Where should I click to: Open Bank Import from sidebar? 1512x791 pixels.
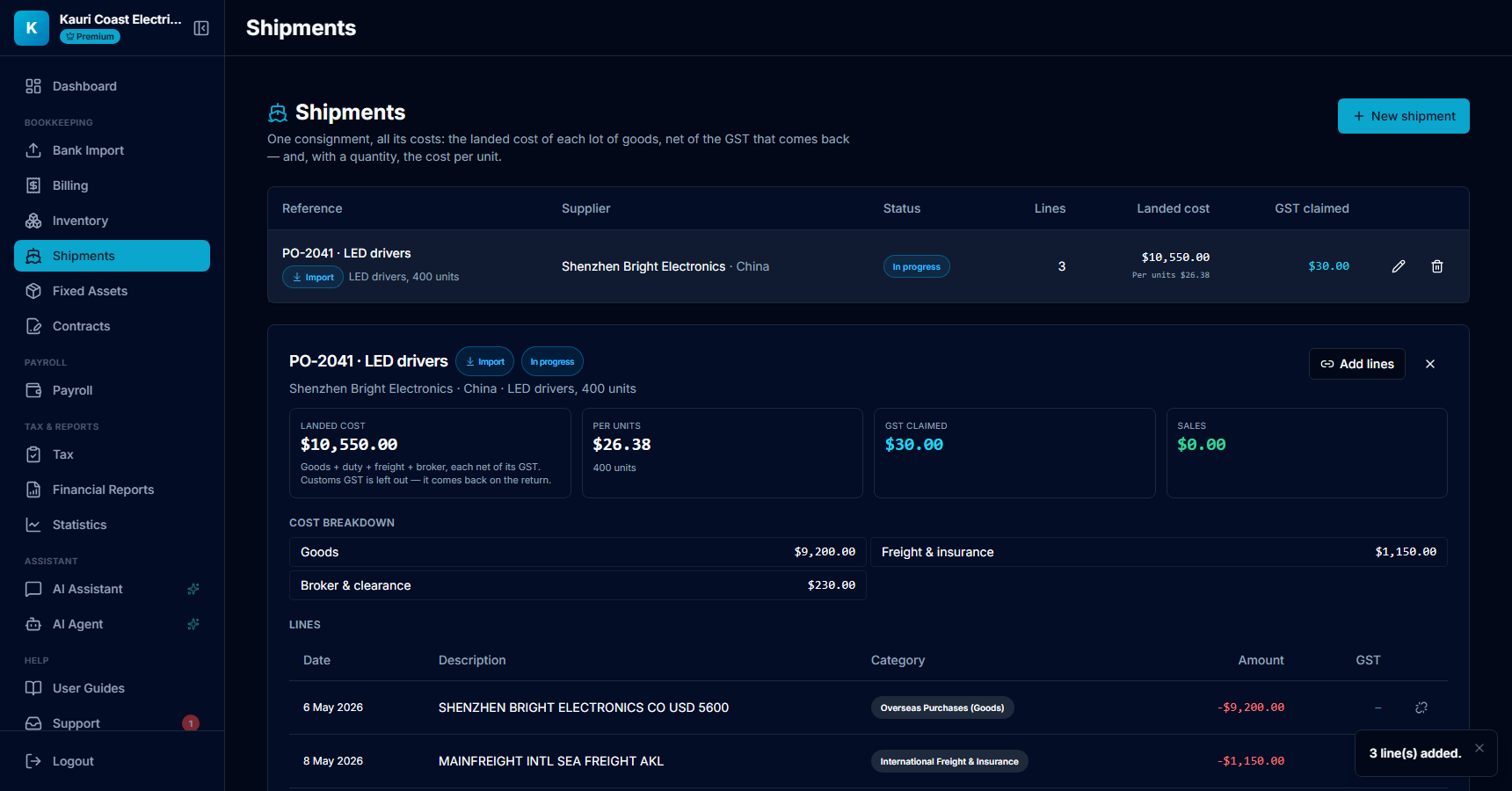click(112, 150)
